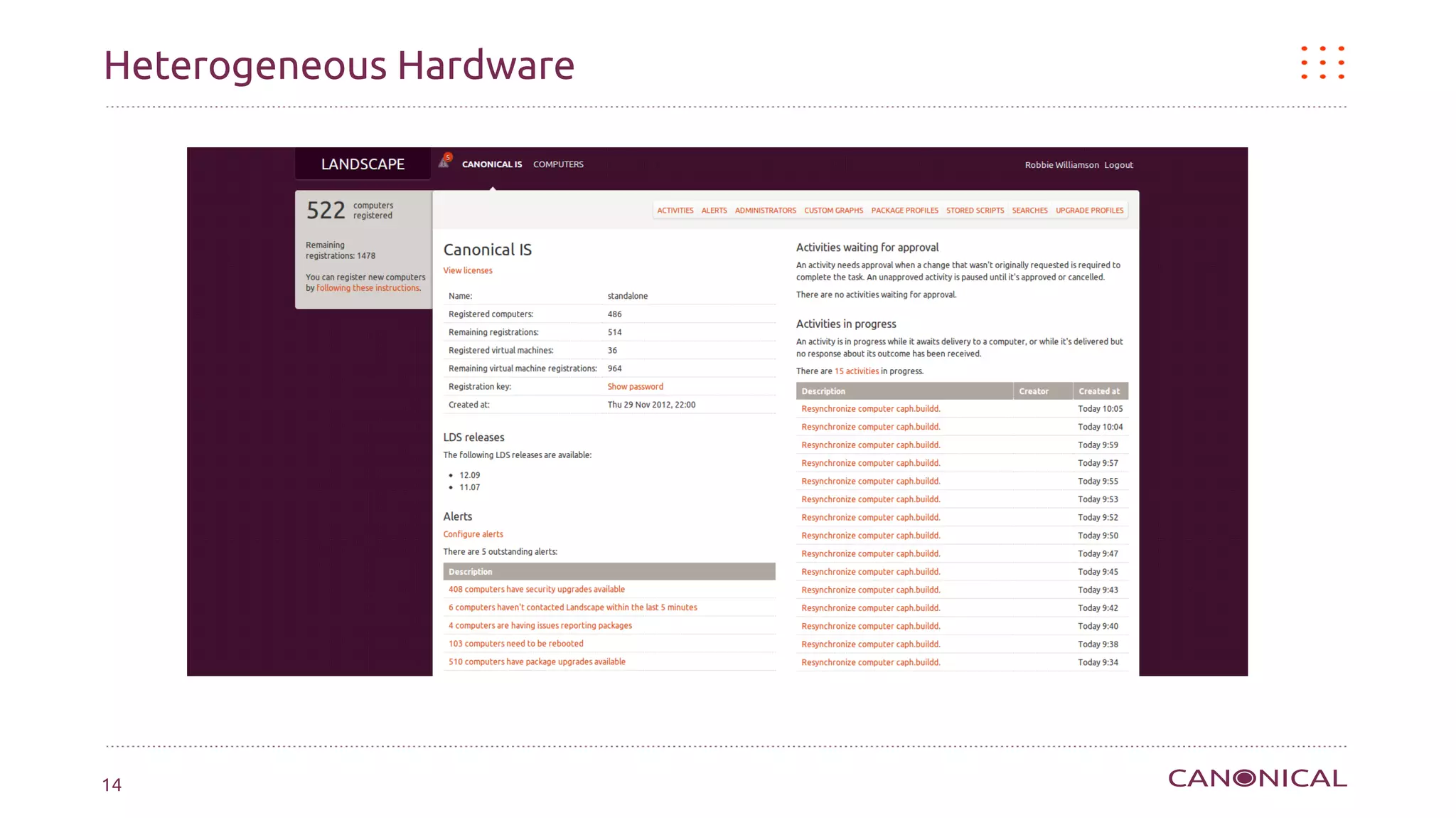The image size is (1456, 818).
Task: Open the SEARCHES menu item
Action: (x=1029, y=211)
